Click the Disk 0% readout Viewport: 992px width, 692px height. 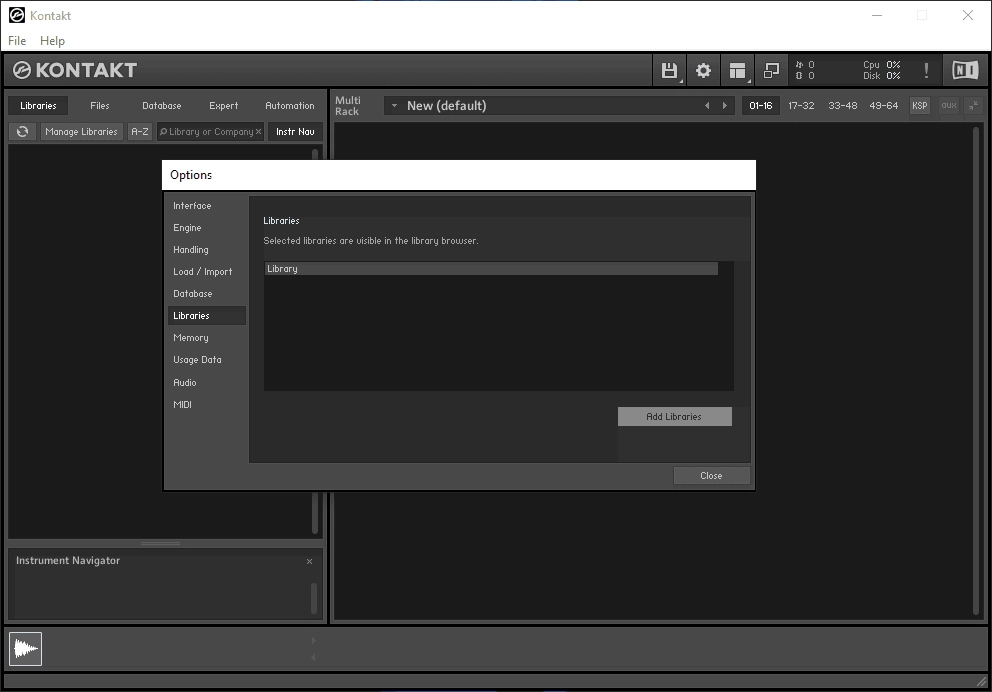[882, 76]
